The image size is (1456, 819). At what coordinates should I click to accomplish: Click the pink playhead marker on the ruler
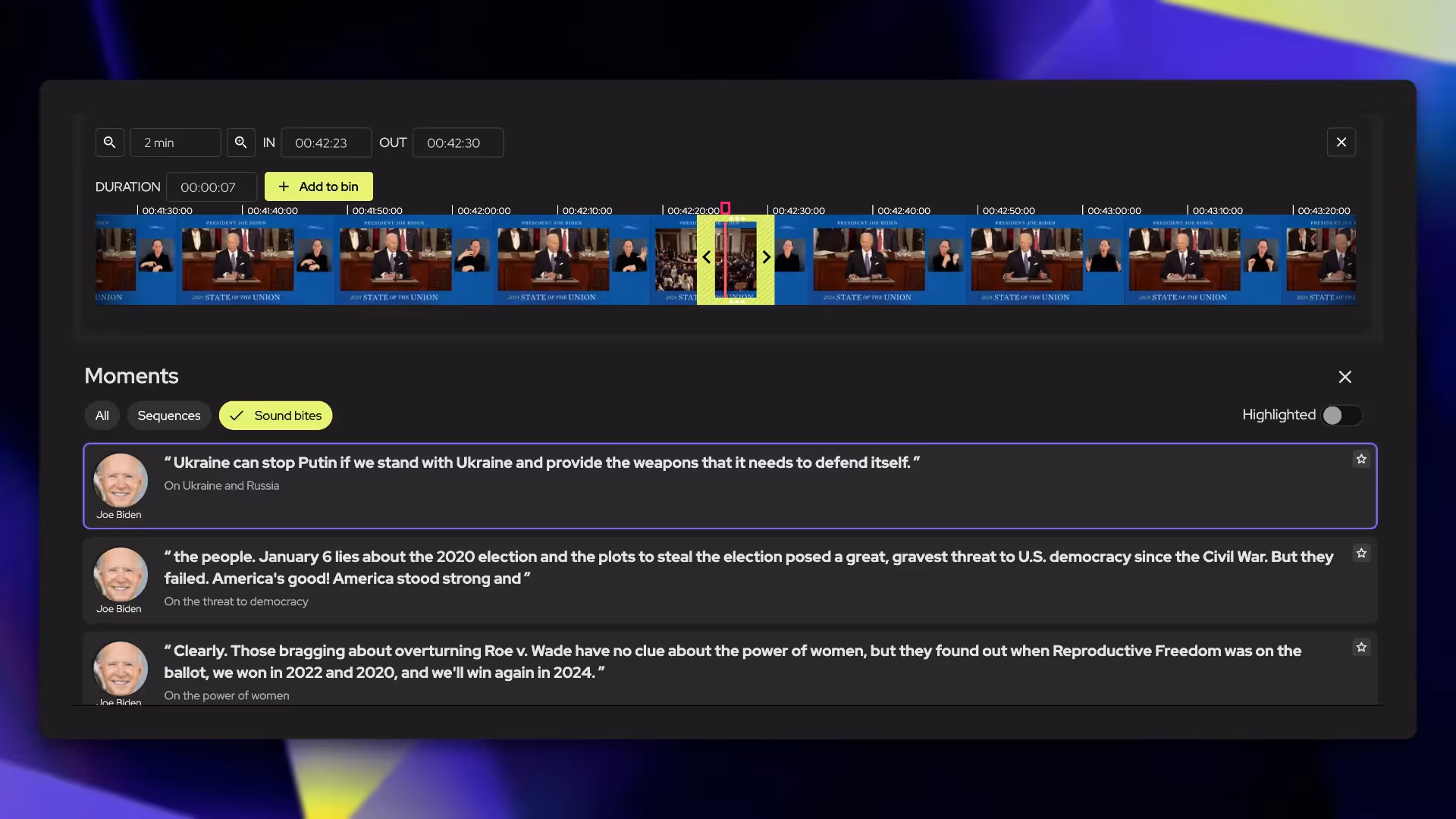[726, 207]
